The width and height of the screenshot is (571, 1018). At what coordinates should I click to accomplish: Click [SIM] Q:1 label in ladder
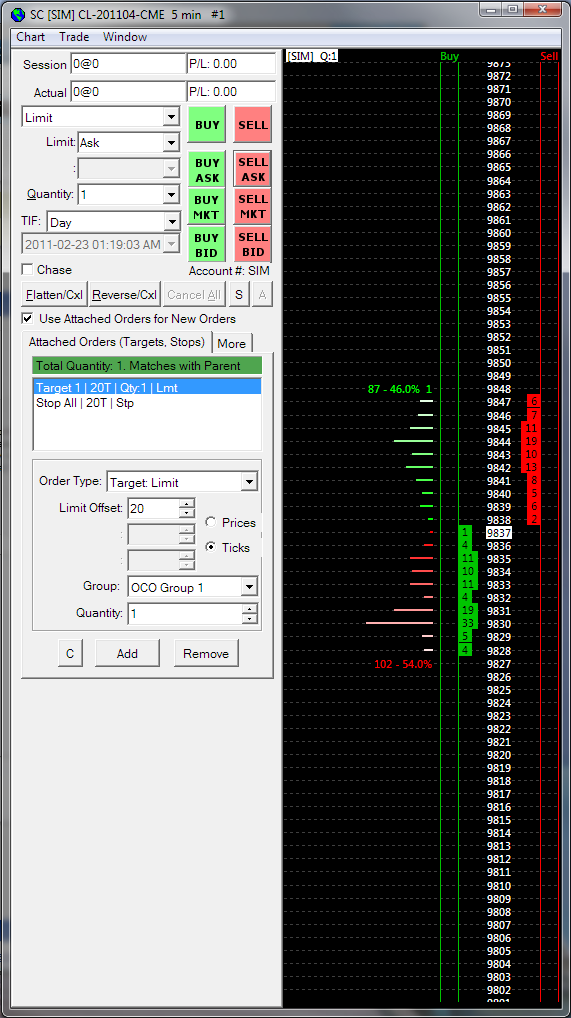[x=312, y=56]
